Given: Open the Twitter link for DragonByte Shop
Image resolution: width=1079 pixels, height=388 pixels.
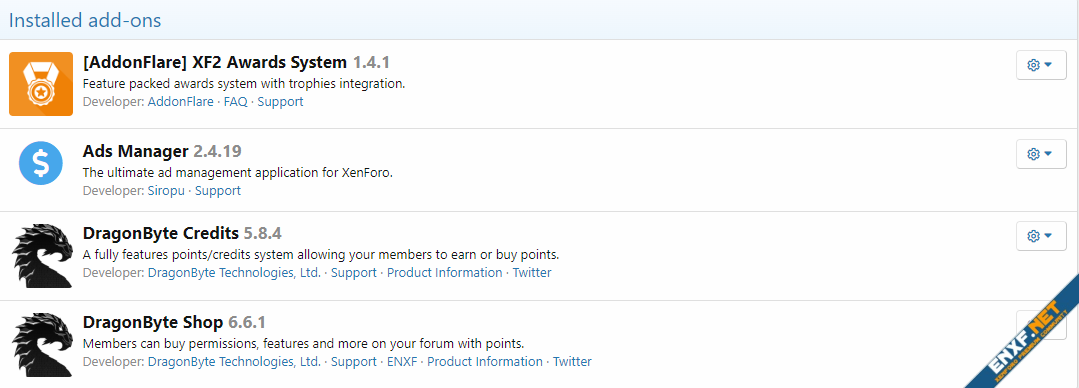Looking at the screenshot, I should [572, 361].
